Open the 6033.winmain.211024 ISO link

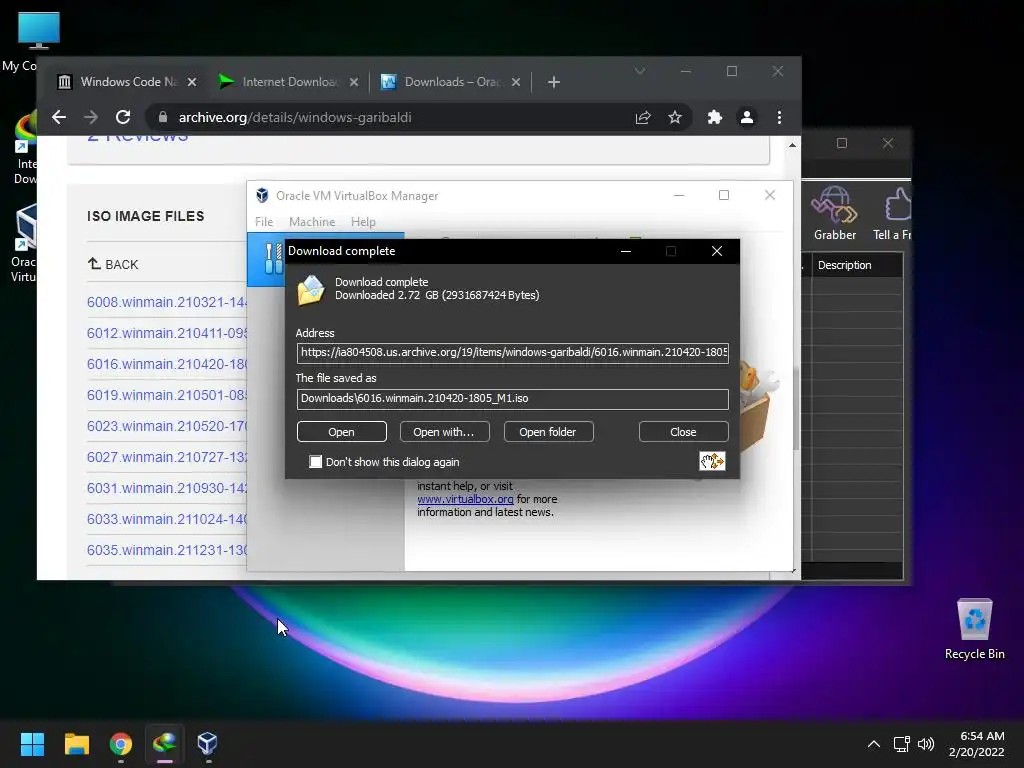167,519
